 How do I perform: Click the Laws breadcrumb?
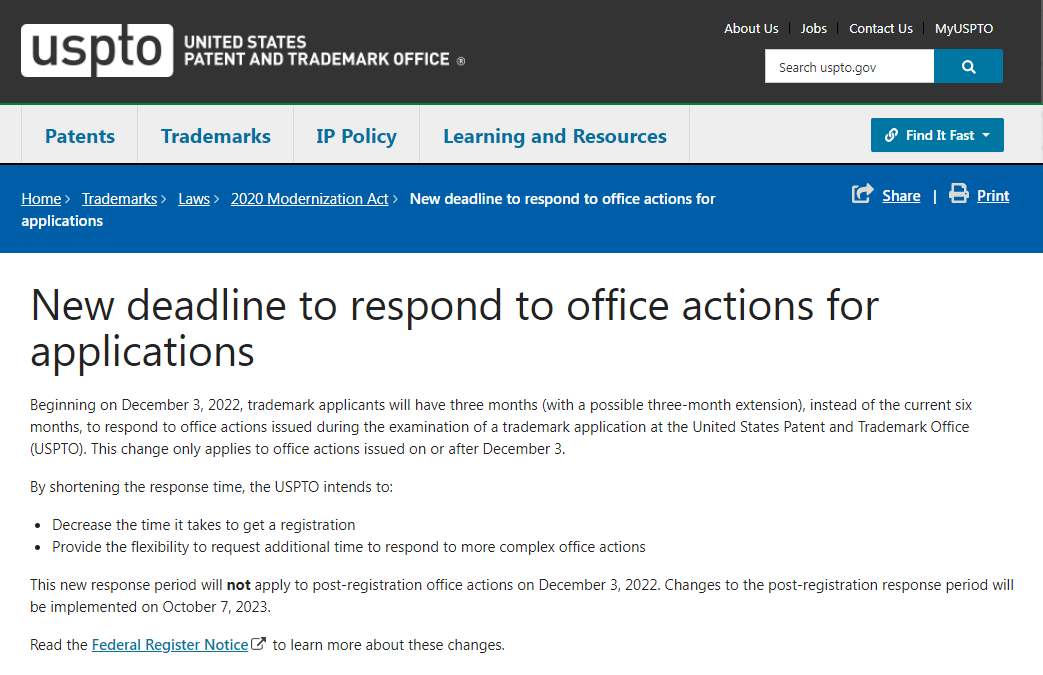[x=194, y=199]
